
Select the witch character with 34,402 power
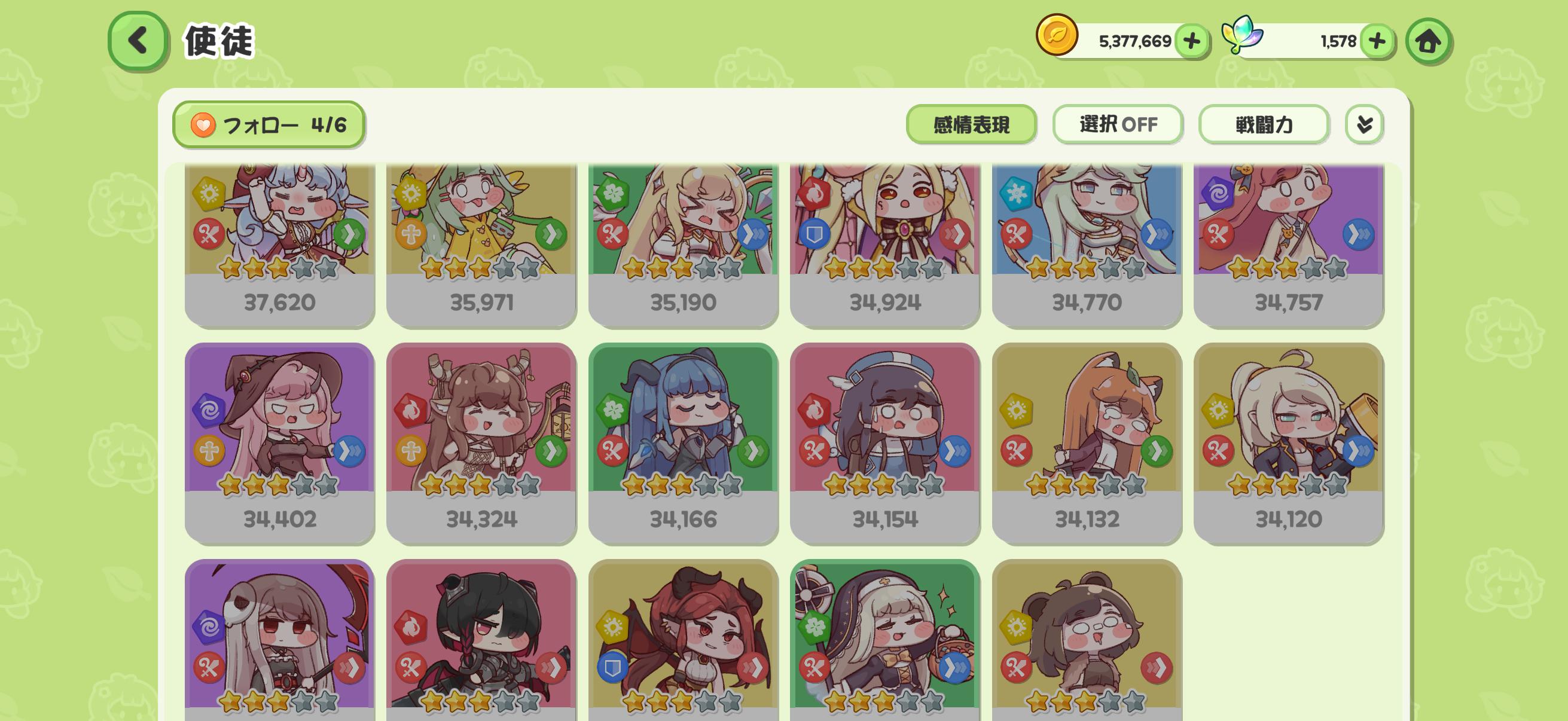pyautogui.click(x=279, y=443)
